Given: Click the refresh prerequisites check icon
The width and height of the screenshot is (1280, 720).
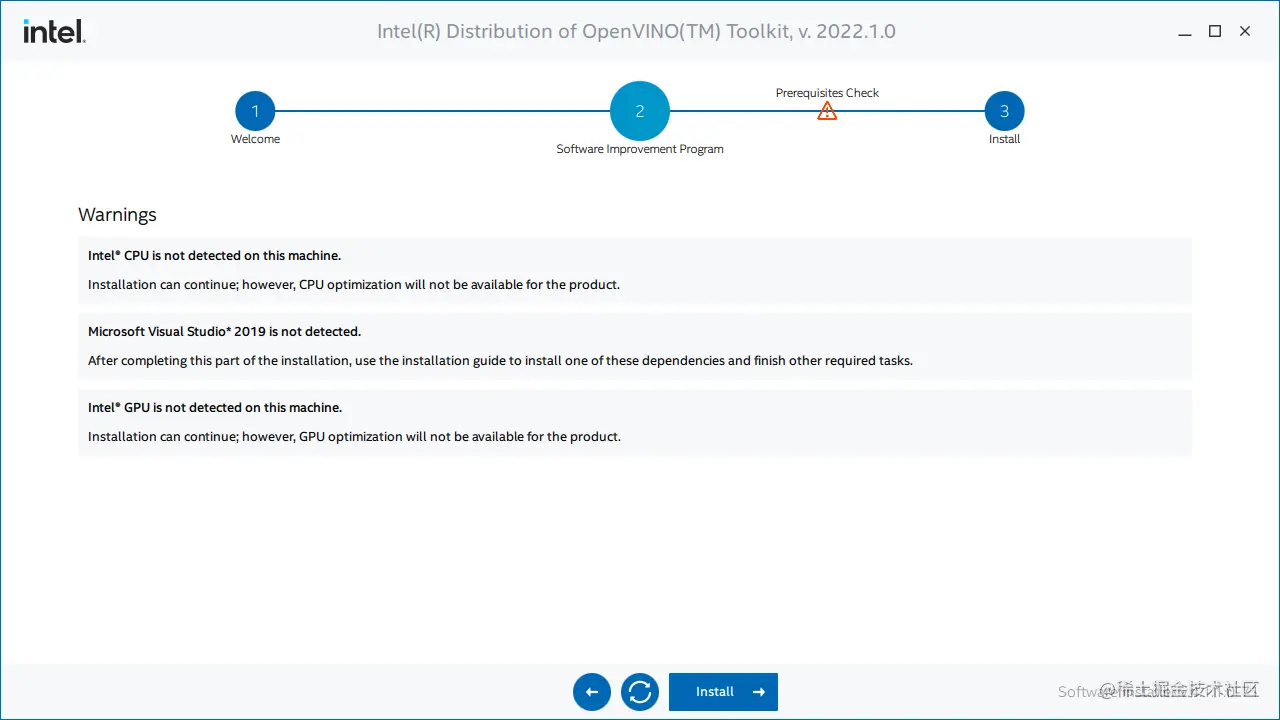Looking at the screenshot, I should pyautogui.click(x=640, y=692).
